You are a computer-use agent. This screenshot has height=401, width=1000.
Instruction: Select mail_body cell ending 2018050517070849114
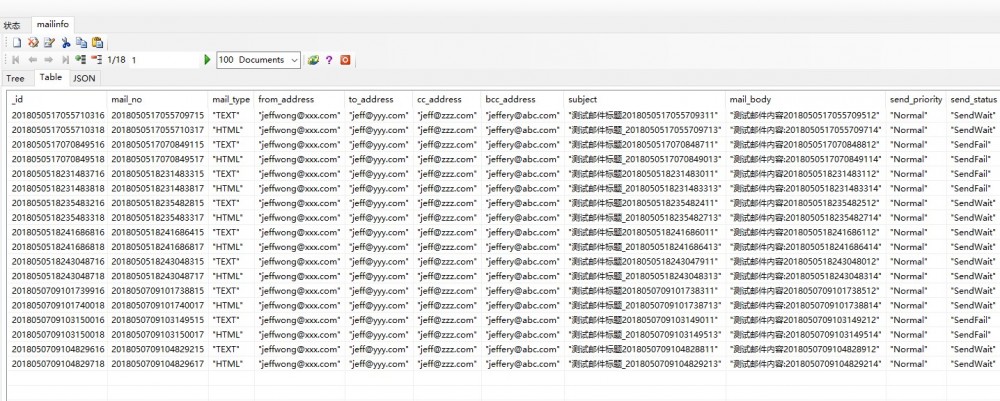click(807, 159)
